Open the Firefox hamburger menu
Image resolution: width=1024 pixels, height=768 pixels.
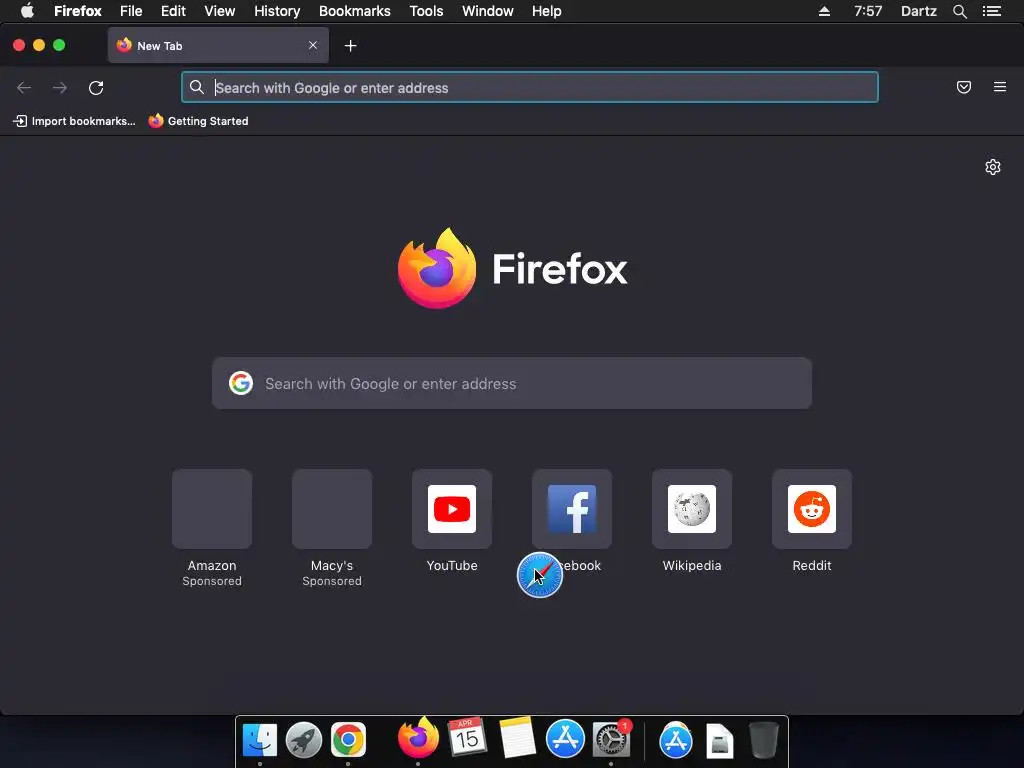tap(1000, 87)
